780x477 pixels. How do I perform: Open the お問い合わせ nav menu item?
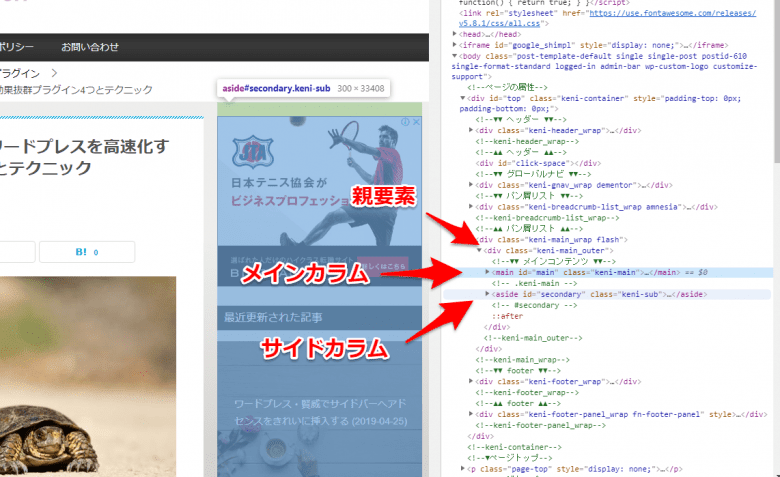click(x=90, y=47)
